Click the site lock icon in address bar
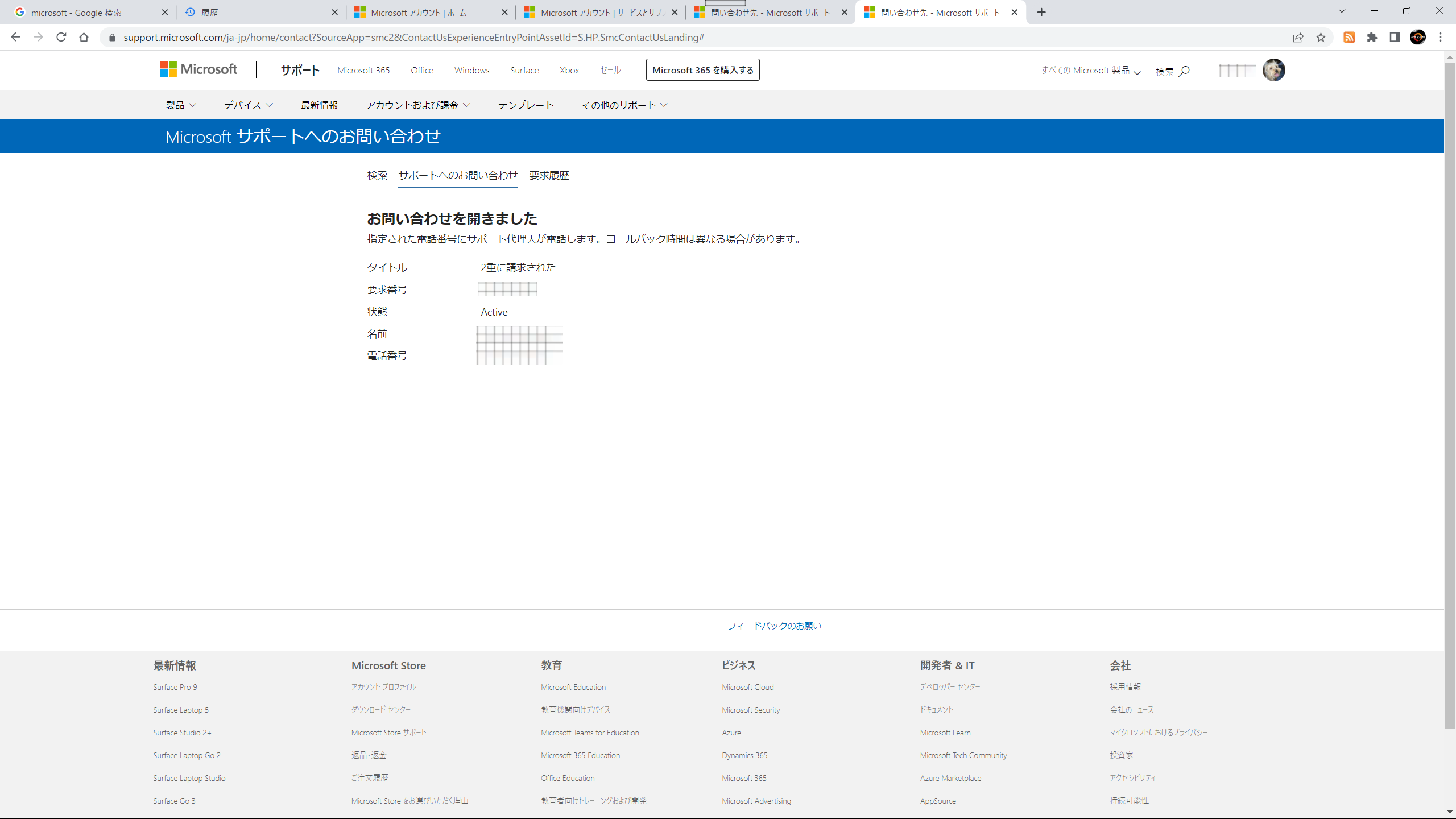Image resolution: width=1456 pixels, height=819 pixels. click(112, 38)
